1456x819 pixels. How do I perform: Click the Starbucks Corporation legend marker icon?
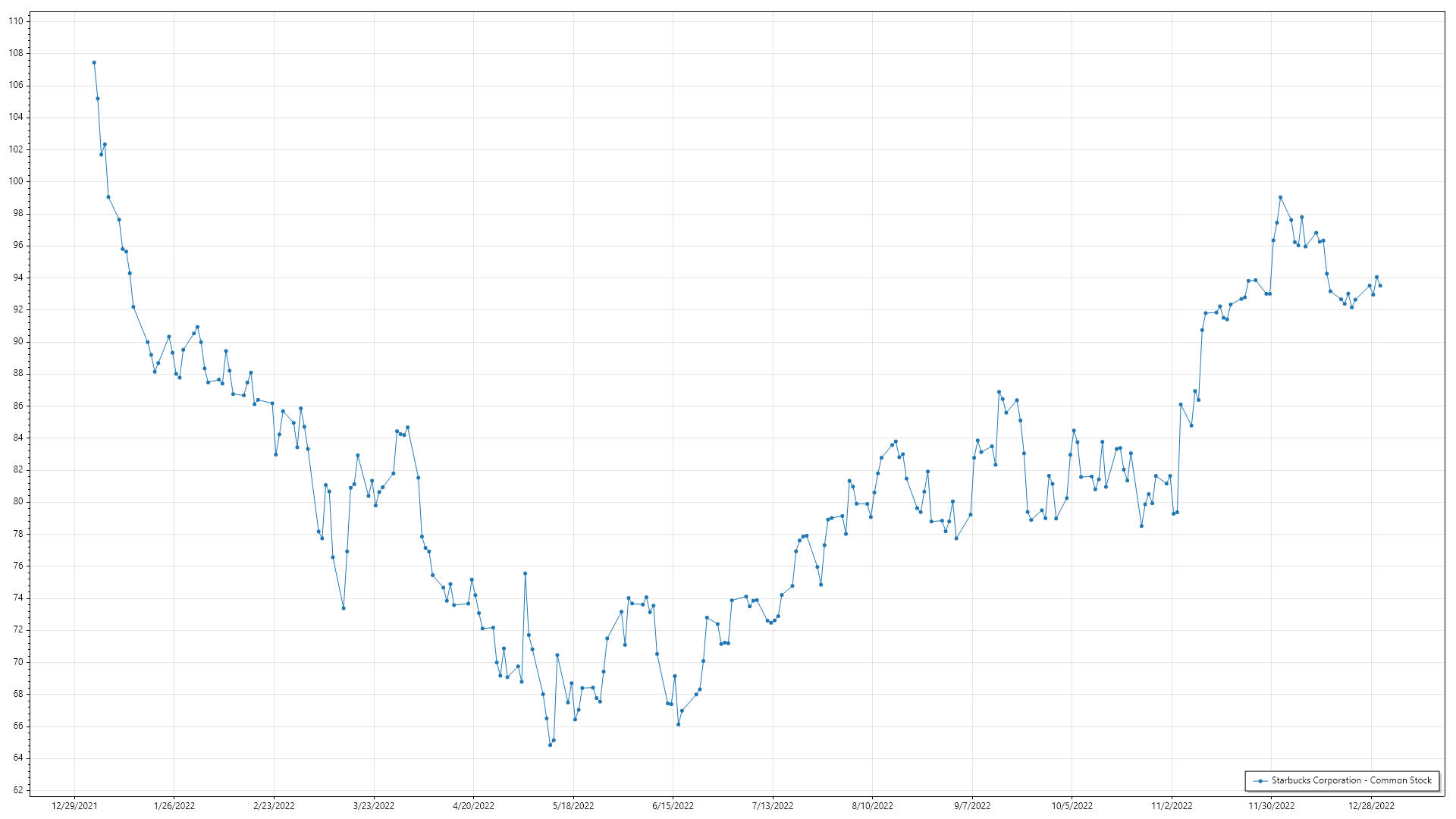tap(1260, 780)
